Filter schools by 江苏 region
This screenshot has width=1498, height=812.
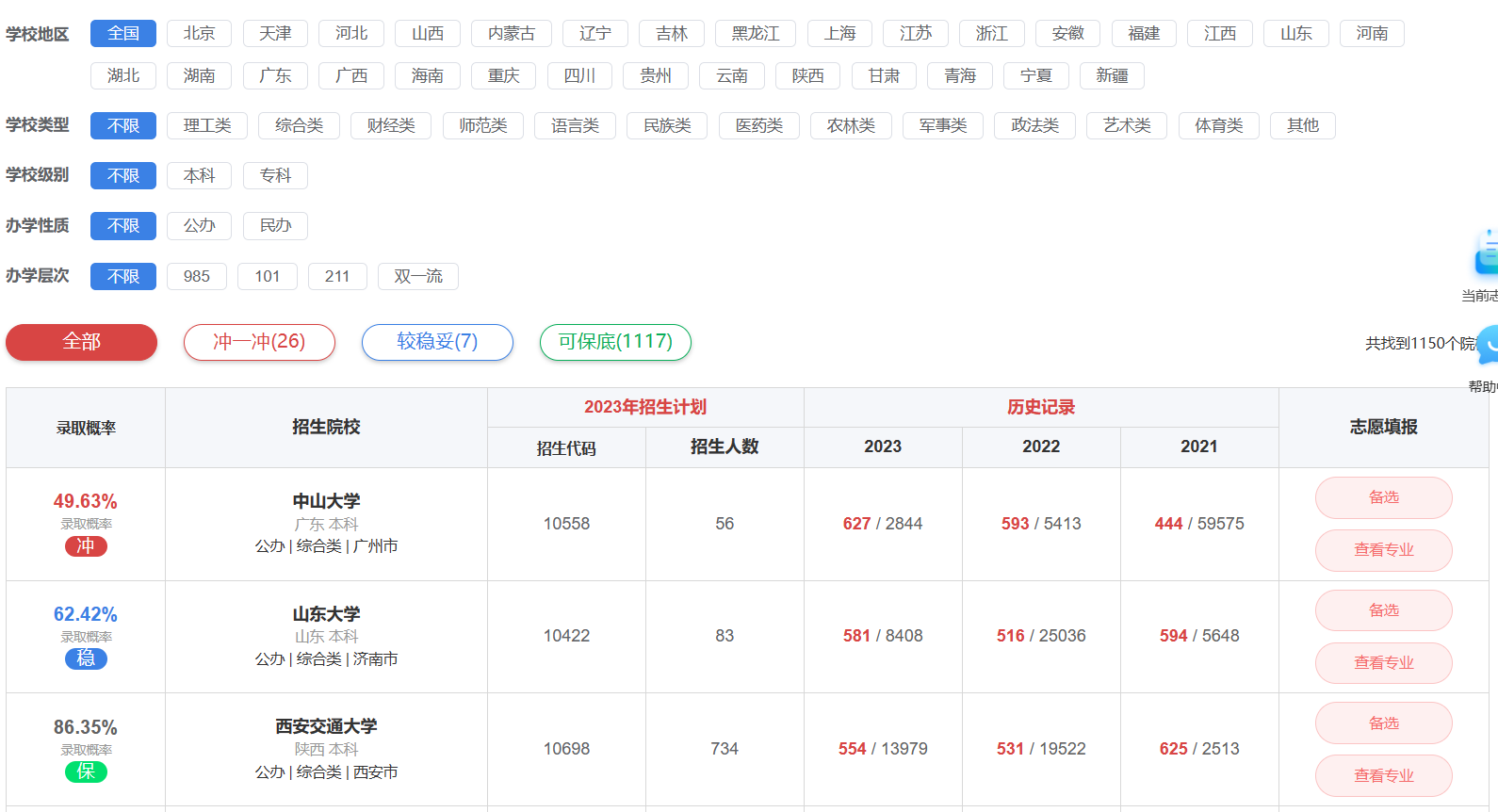pyautogui.click(x=916, y=34)
